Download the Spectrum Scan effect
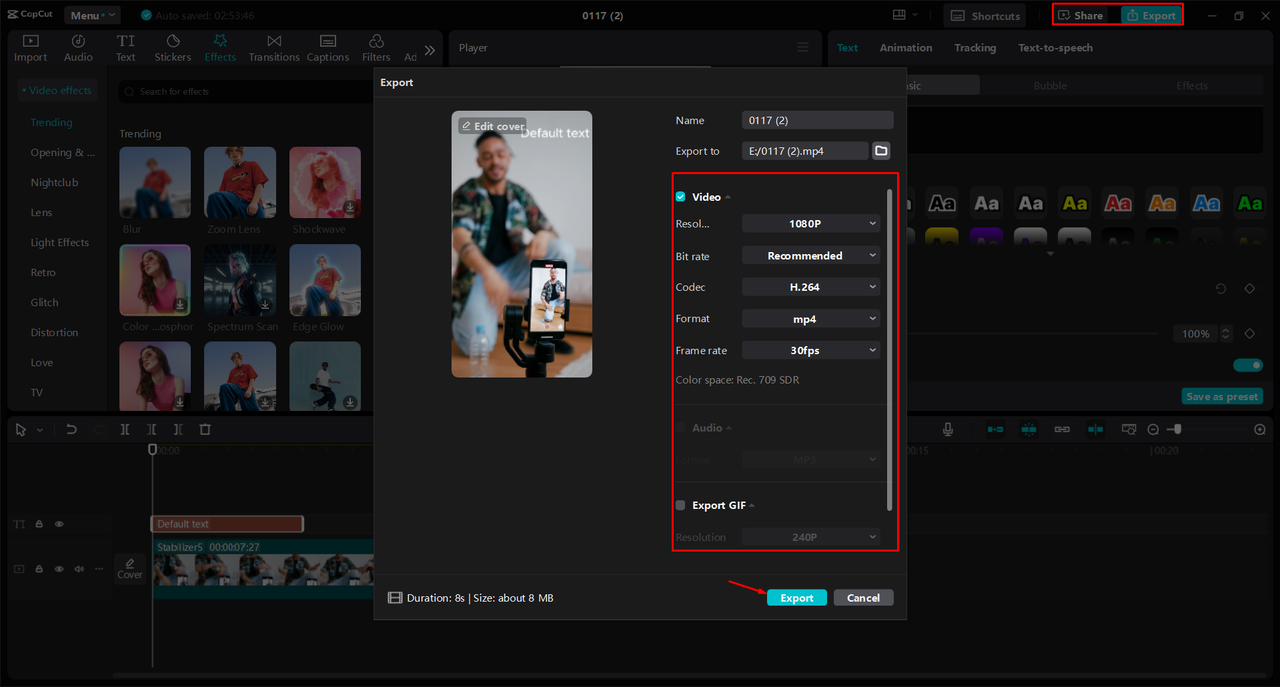Screen dimensions: 1280x687 click(x=265, y=304)
